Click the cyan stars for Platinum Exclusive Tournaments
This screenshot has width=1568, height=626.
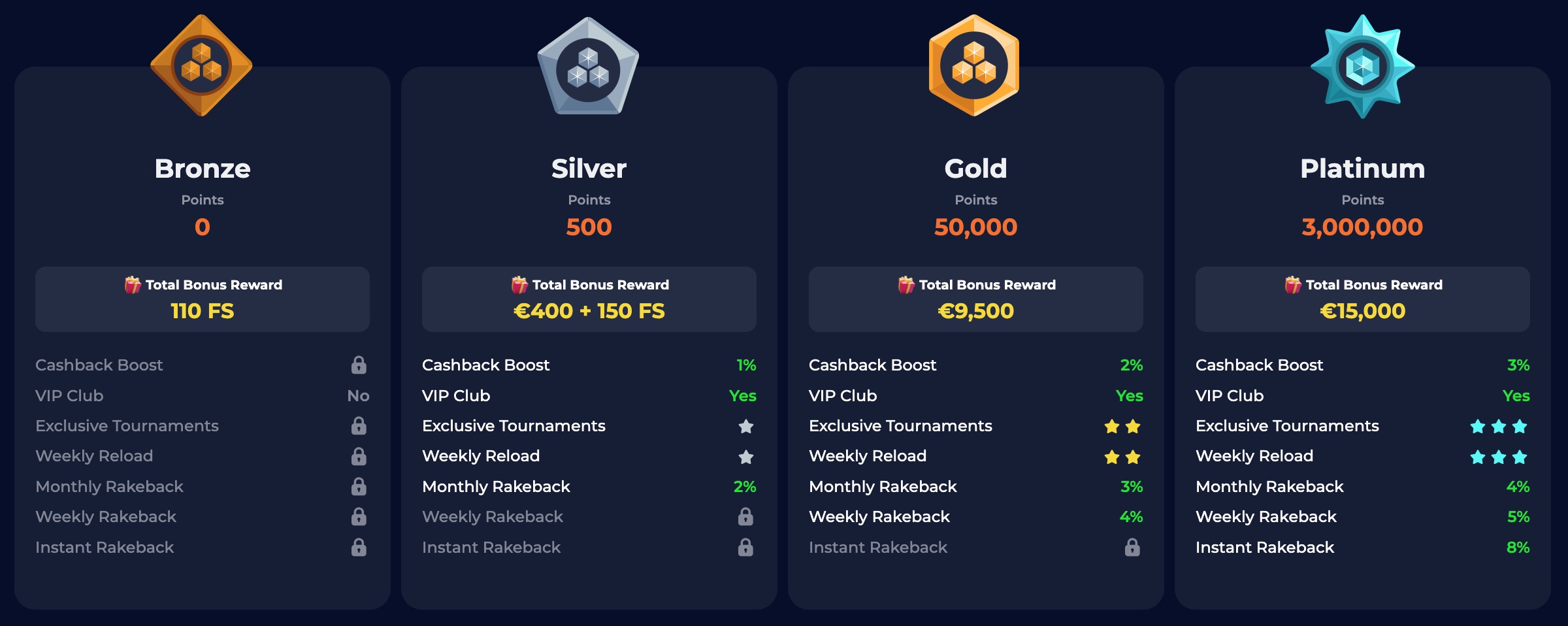point(1499,426)
